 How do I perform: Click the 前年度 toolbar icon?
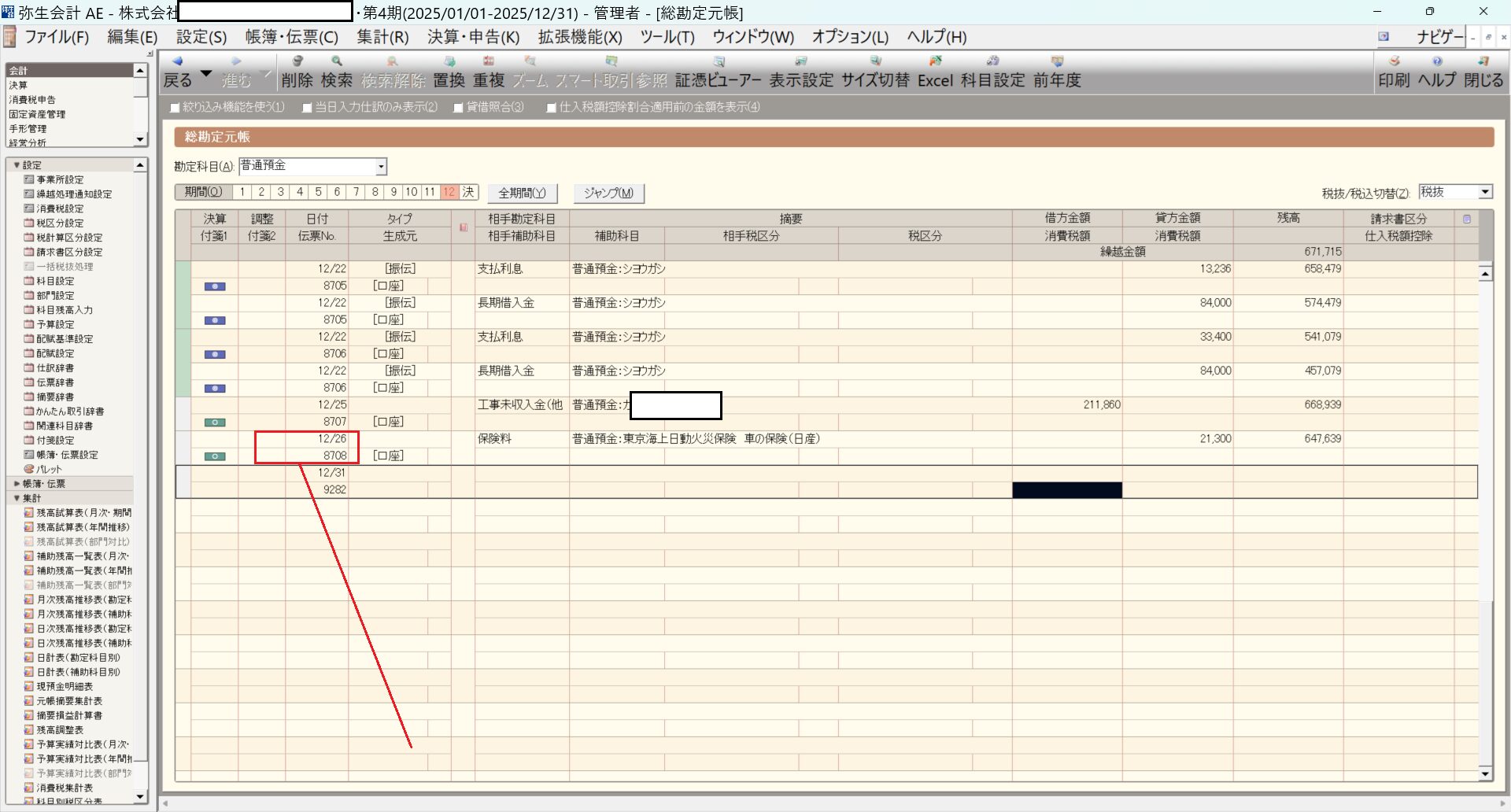[x=1057, y=71]
